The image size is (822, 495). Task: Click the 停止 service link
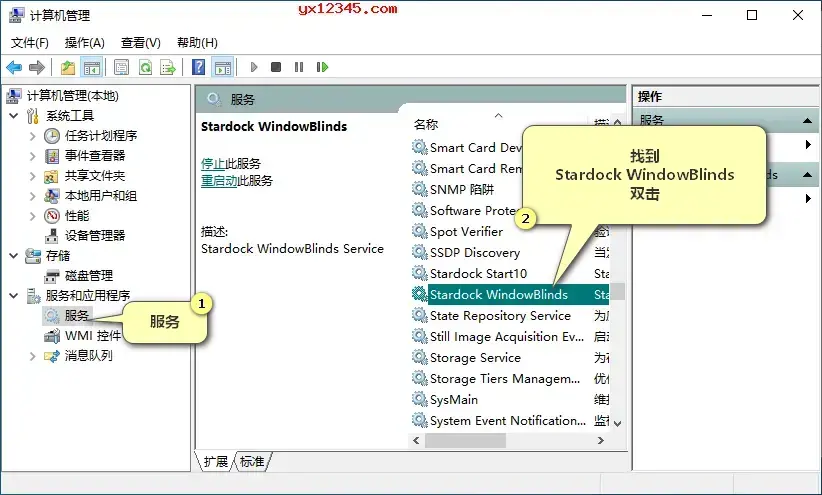point(213,164)
